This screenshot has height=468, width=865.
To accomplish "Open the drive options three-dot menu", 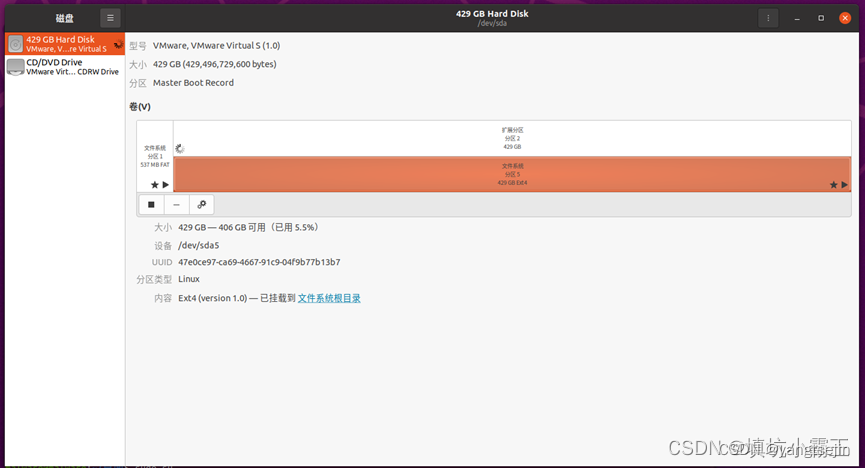I will point(768,18).
